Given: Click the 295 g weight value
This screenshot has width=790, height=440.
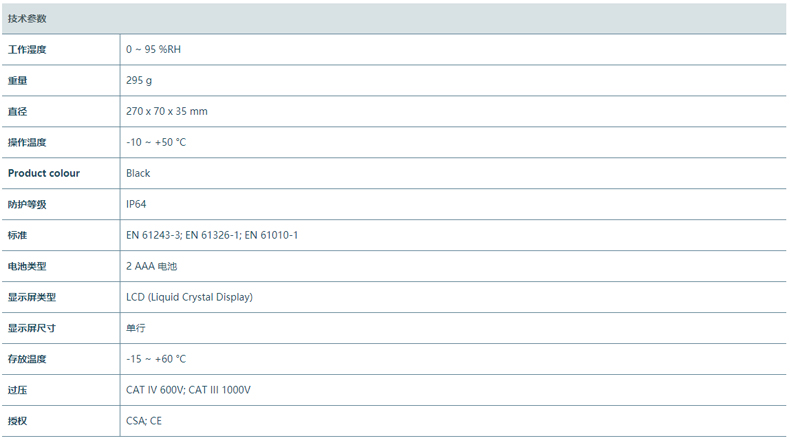Looking at the screenshot, I should click(139, 80).
